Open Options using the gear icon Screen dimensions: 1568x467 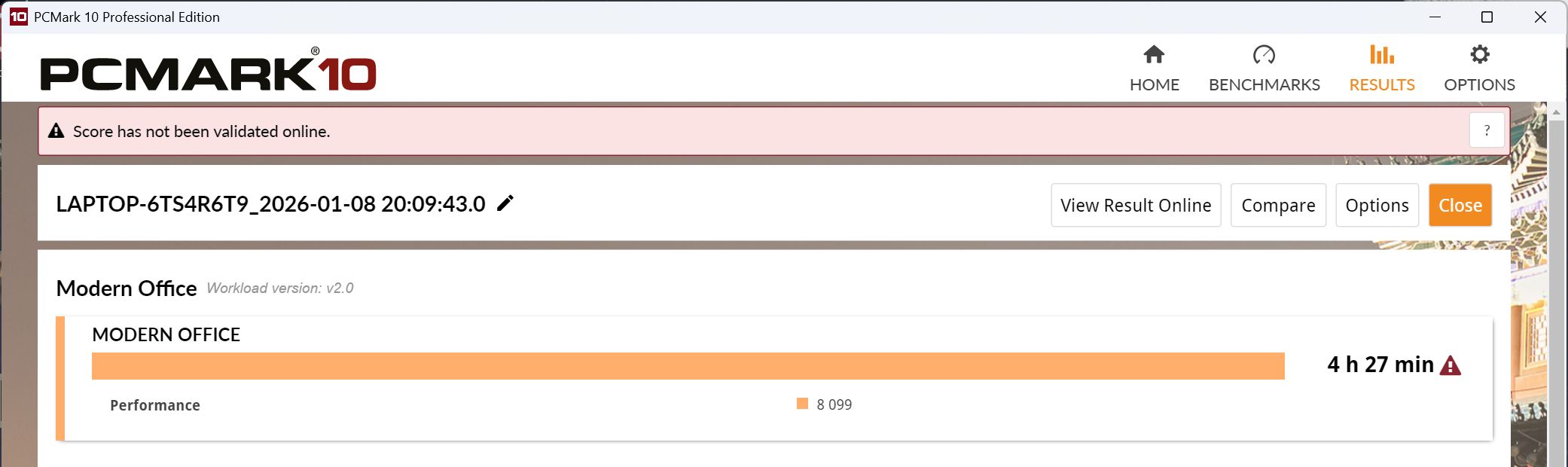click(x=1479, y=55)
